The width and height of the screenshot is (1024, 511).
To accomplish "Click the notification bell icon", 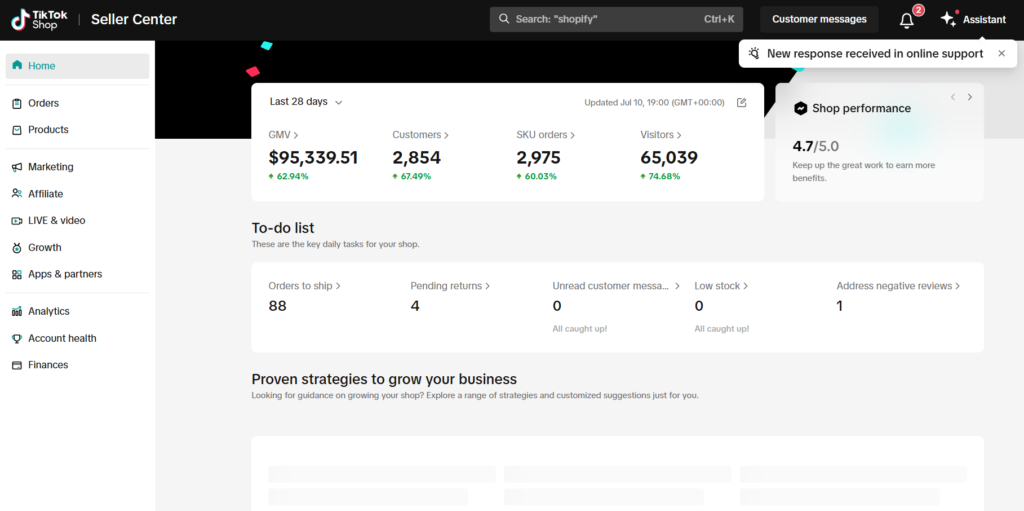I will coord(907,20).
